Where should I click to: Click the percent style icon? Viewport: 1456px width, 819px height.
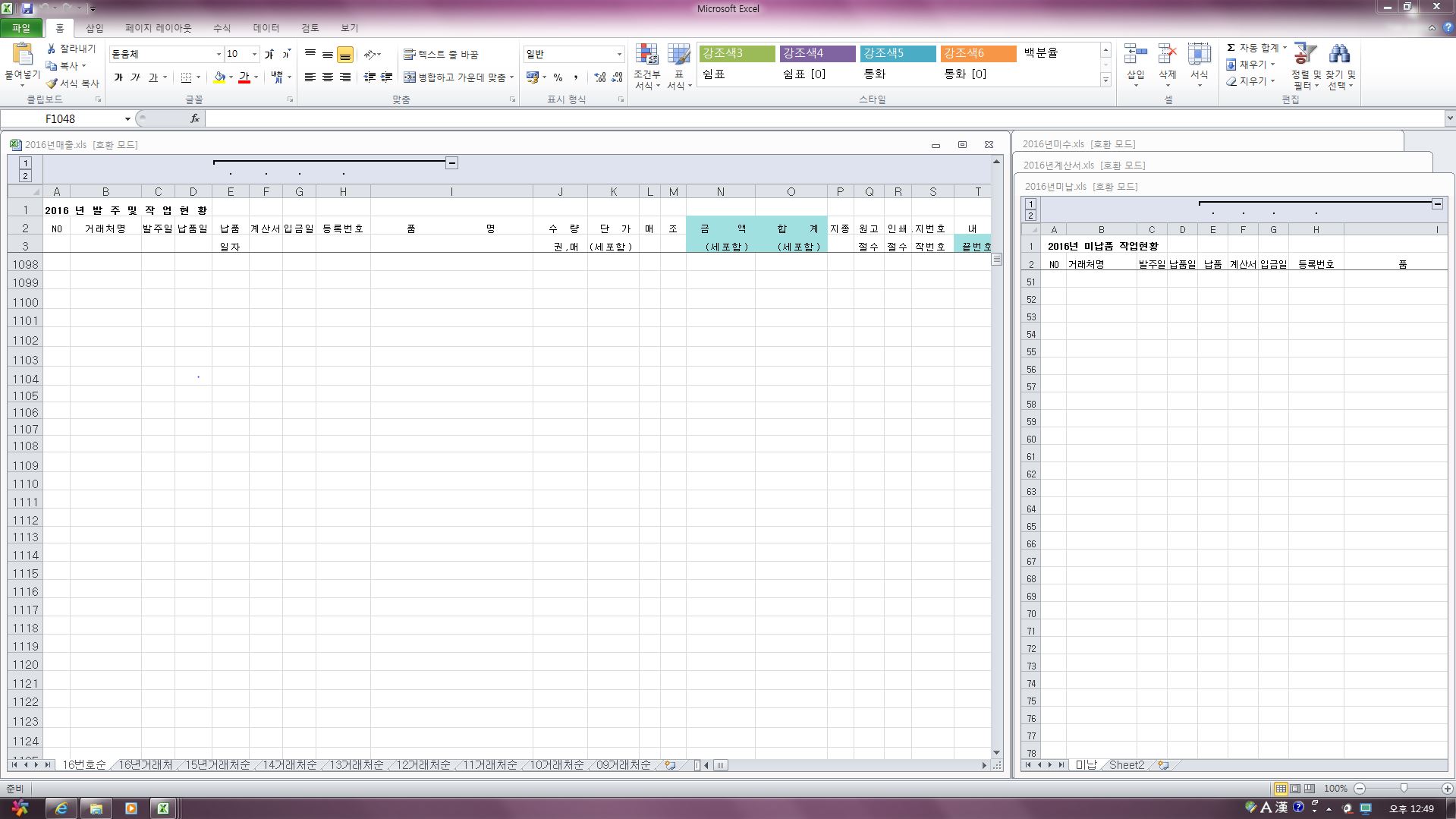point(558,77)
